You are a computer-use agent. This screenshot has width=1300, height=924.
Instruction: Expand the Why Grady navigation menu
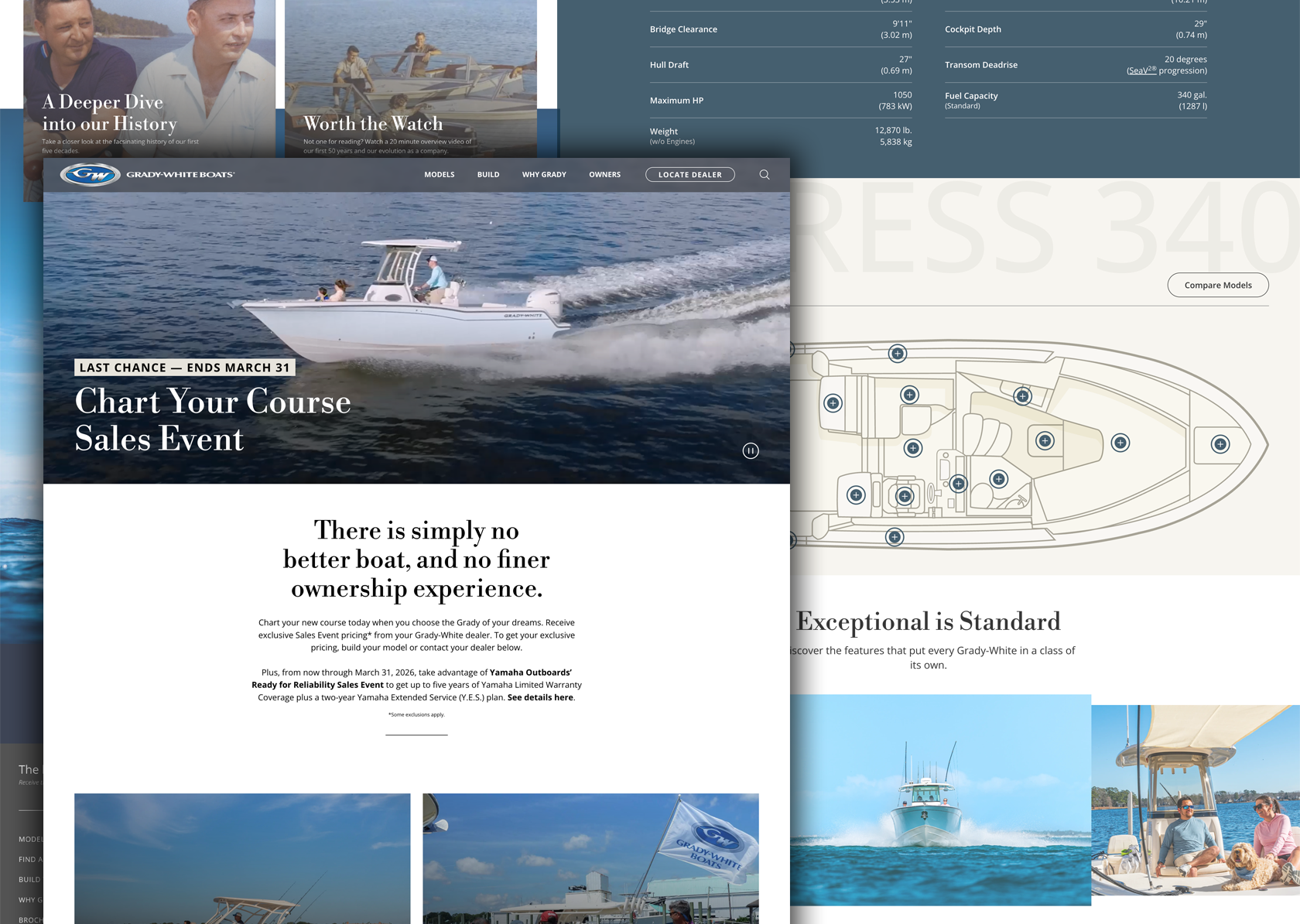tap(544, 175)
